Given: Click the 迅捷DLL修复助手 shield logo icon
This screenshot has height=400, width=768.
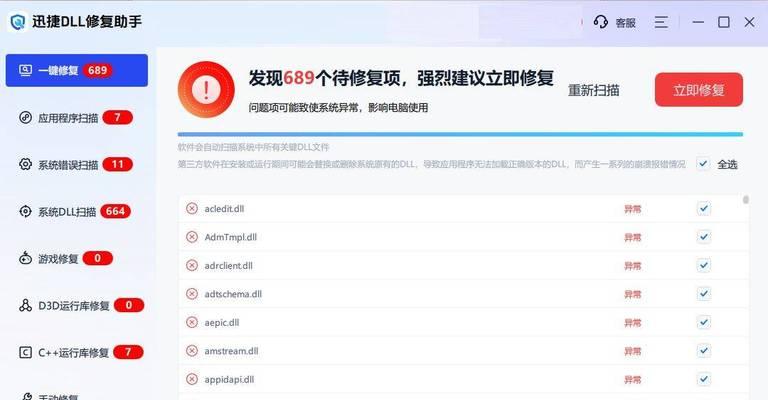Looking at the screenshot, I should pyautogui.click(x=18, y=22).
